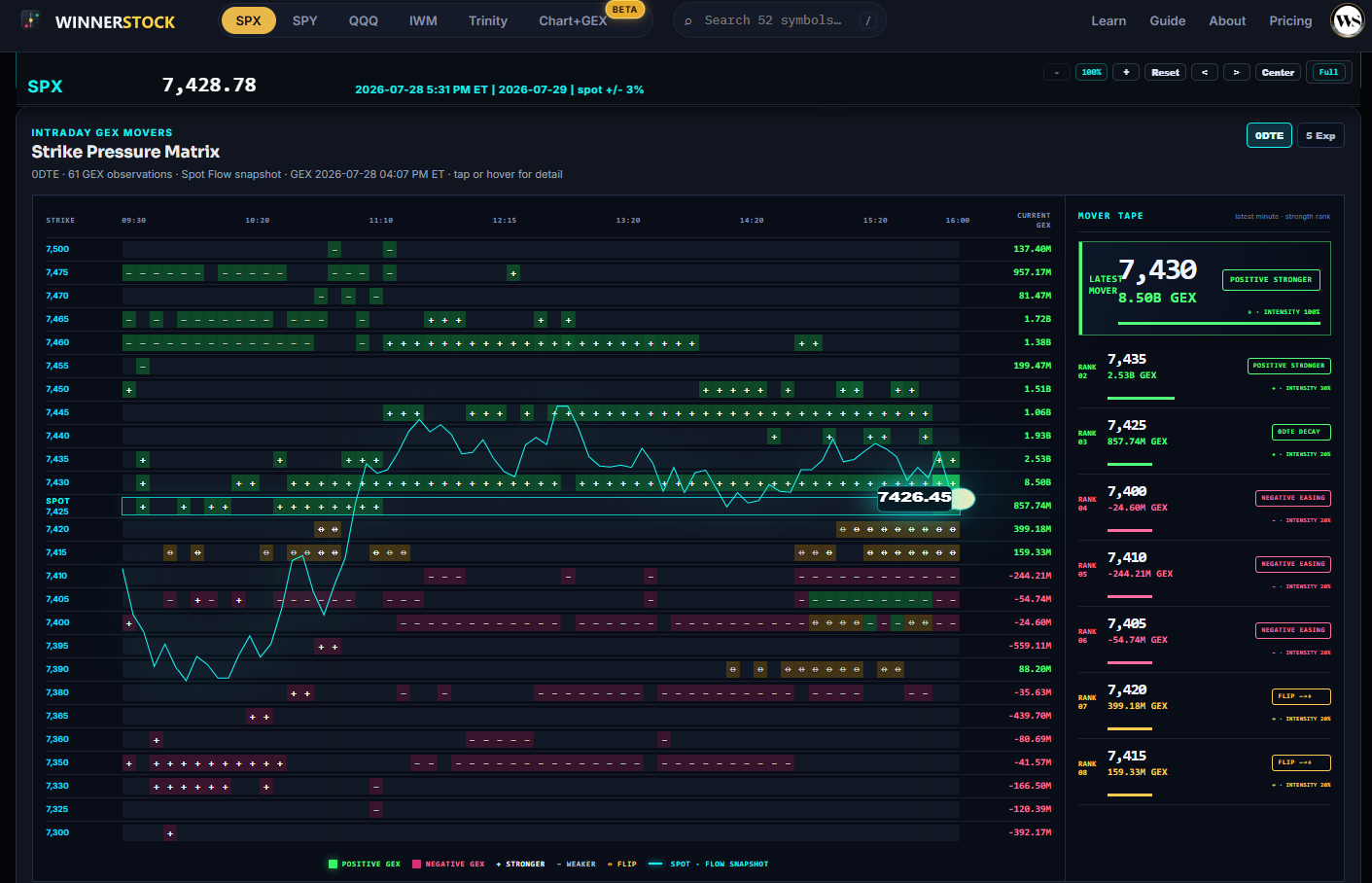Click the 7,460 strike row label
The height and width of the screenshot is (883, 1372).
click(x=57, y=342)
